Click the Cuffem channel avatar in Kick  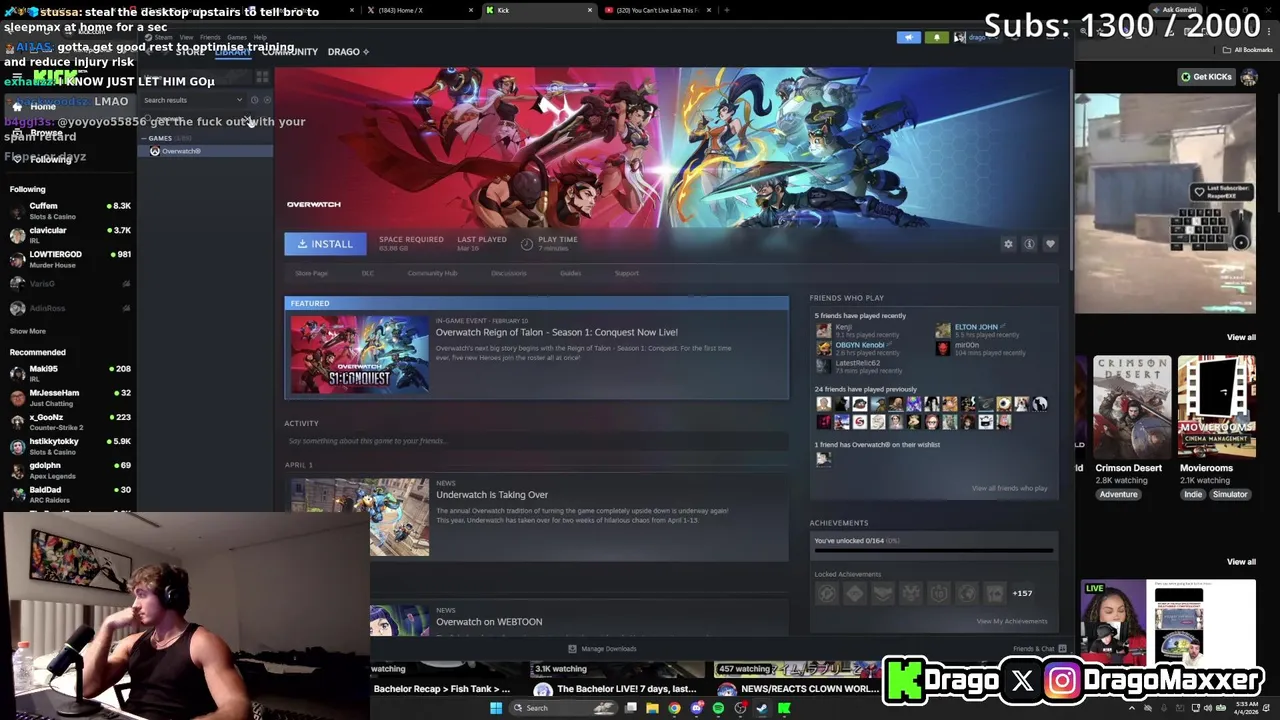tap(17, 211)
